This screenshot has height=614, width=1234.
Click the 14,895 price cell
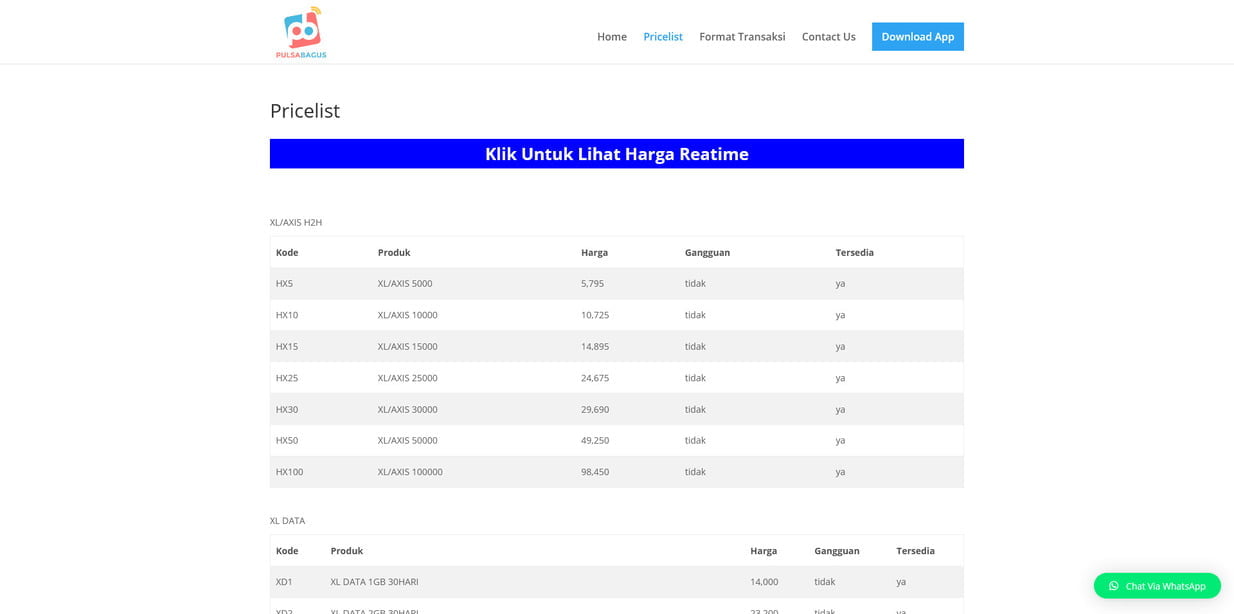(594, 347)
